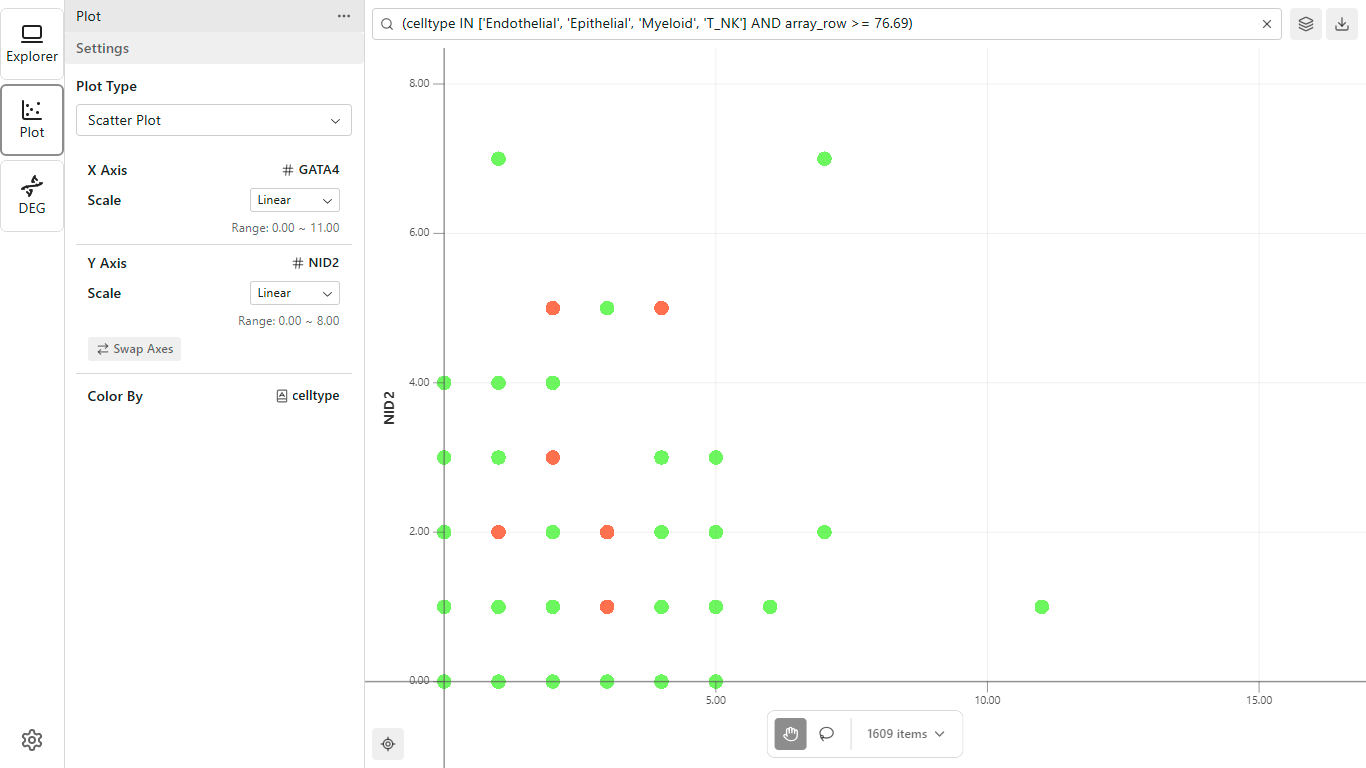The height and width of the screenshot is (768, 1366).
Task: Change the X Axis Scale from Linear
Action: tap(294, 200)
